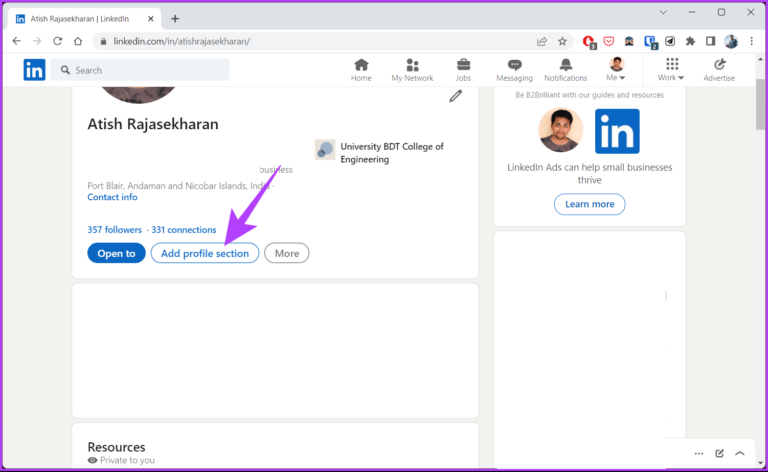Image resolution: width=768 pixels, height=472 pixels.
Task: Click the page vertical scrollbar thumb
Action: (760, 104)
